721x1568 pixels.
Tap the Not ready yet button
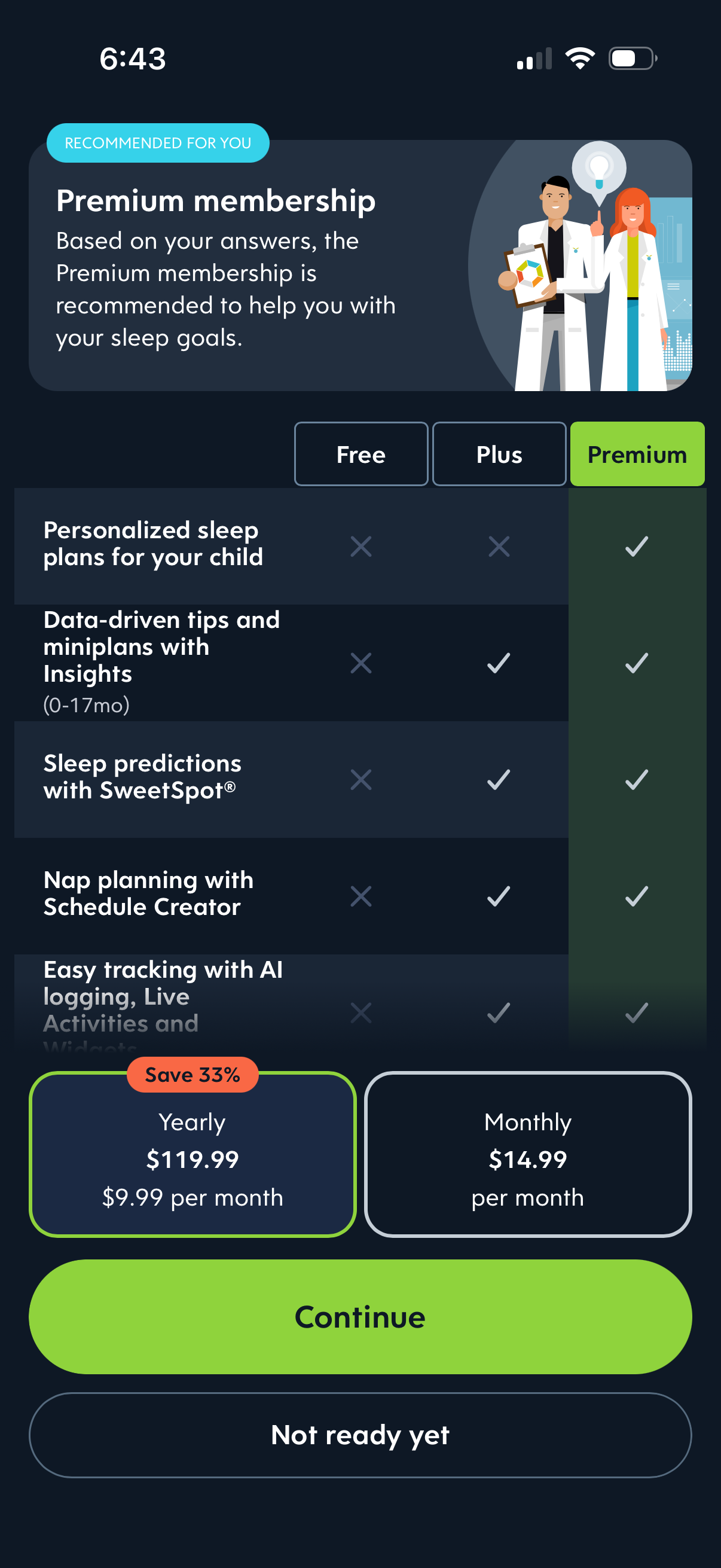click(360, 1435)
